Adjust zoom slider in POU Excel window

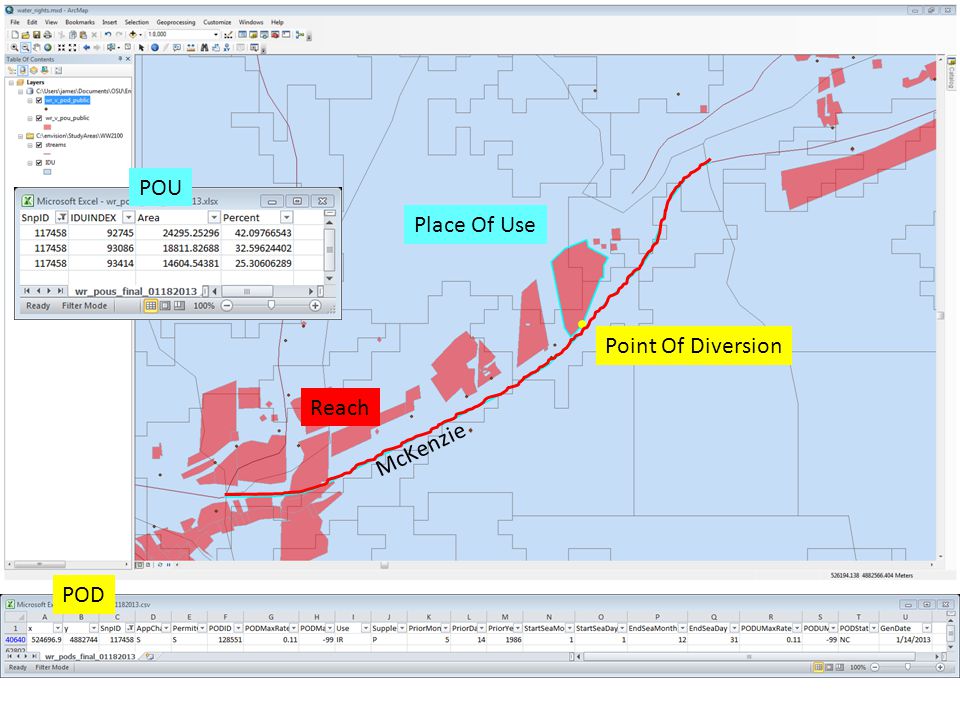click(x=271, y=306)
